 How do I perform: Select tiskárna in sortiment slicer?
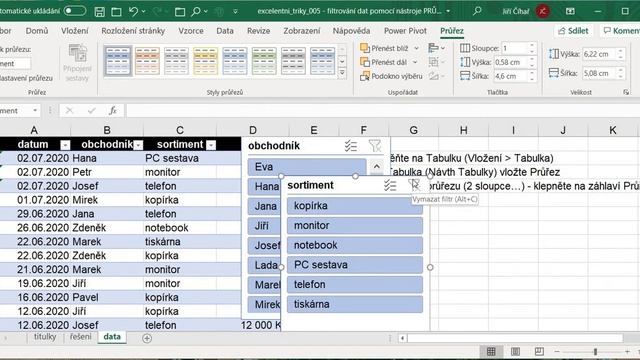[x=355, y=304]
